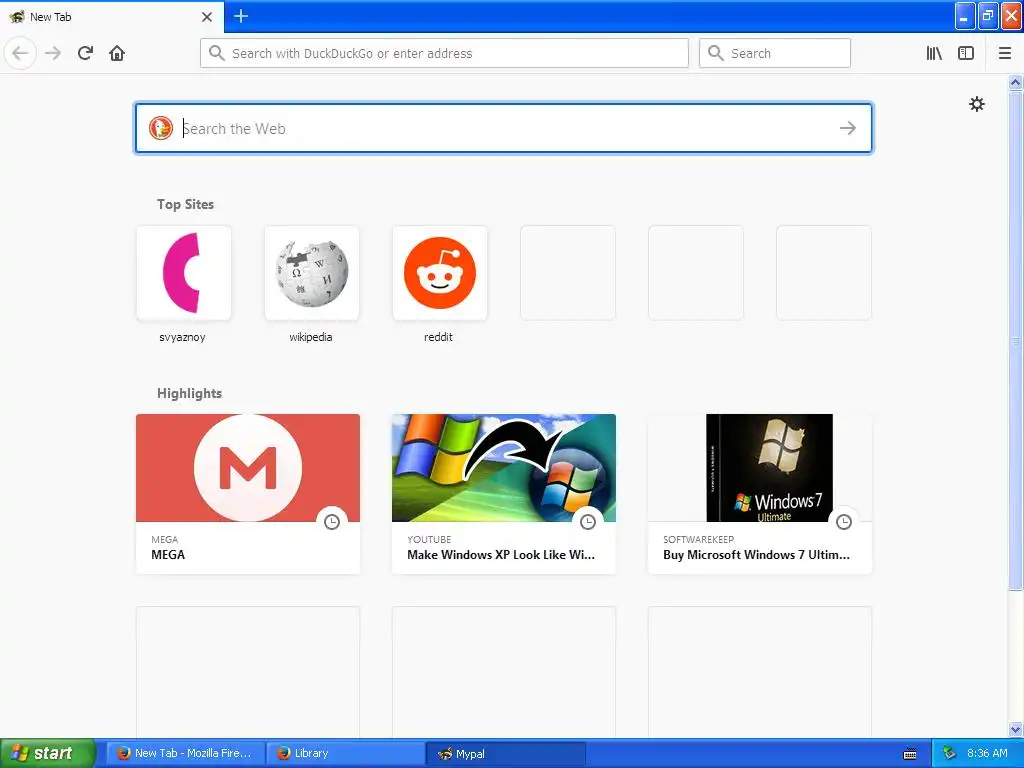
Task: Open the YouTube Windows XP highlight card
Action: pos(504,494)
